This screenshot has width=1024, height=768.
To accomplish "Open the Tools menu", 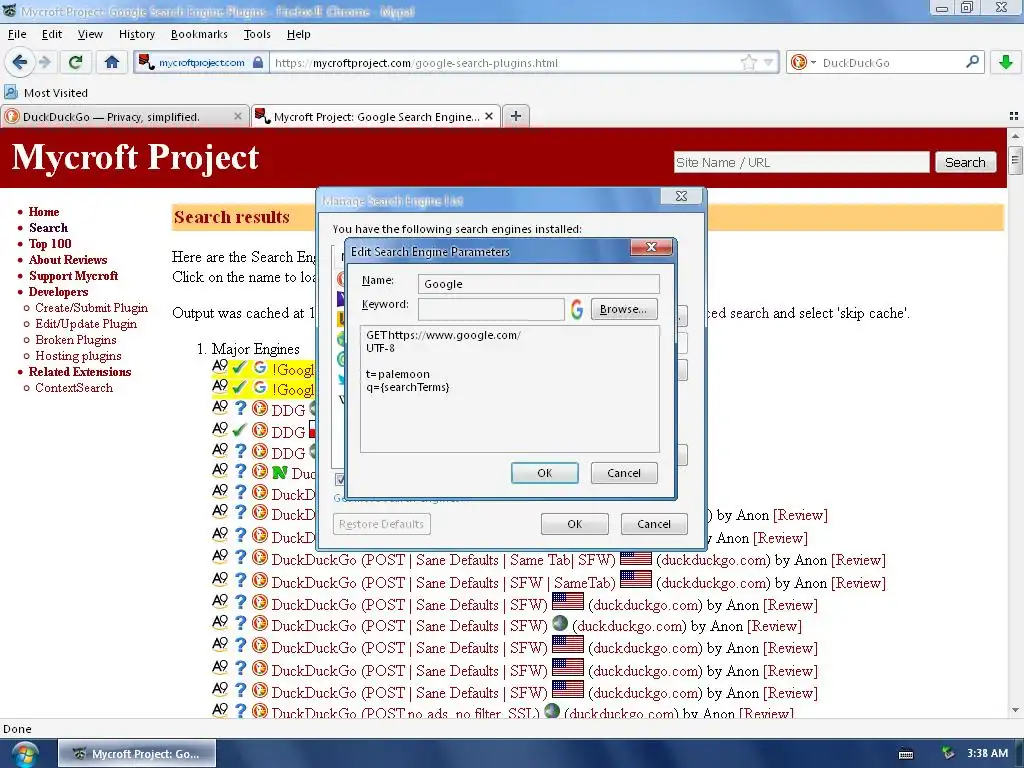I will (x=257, y=34).
